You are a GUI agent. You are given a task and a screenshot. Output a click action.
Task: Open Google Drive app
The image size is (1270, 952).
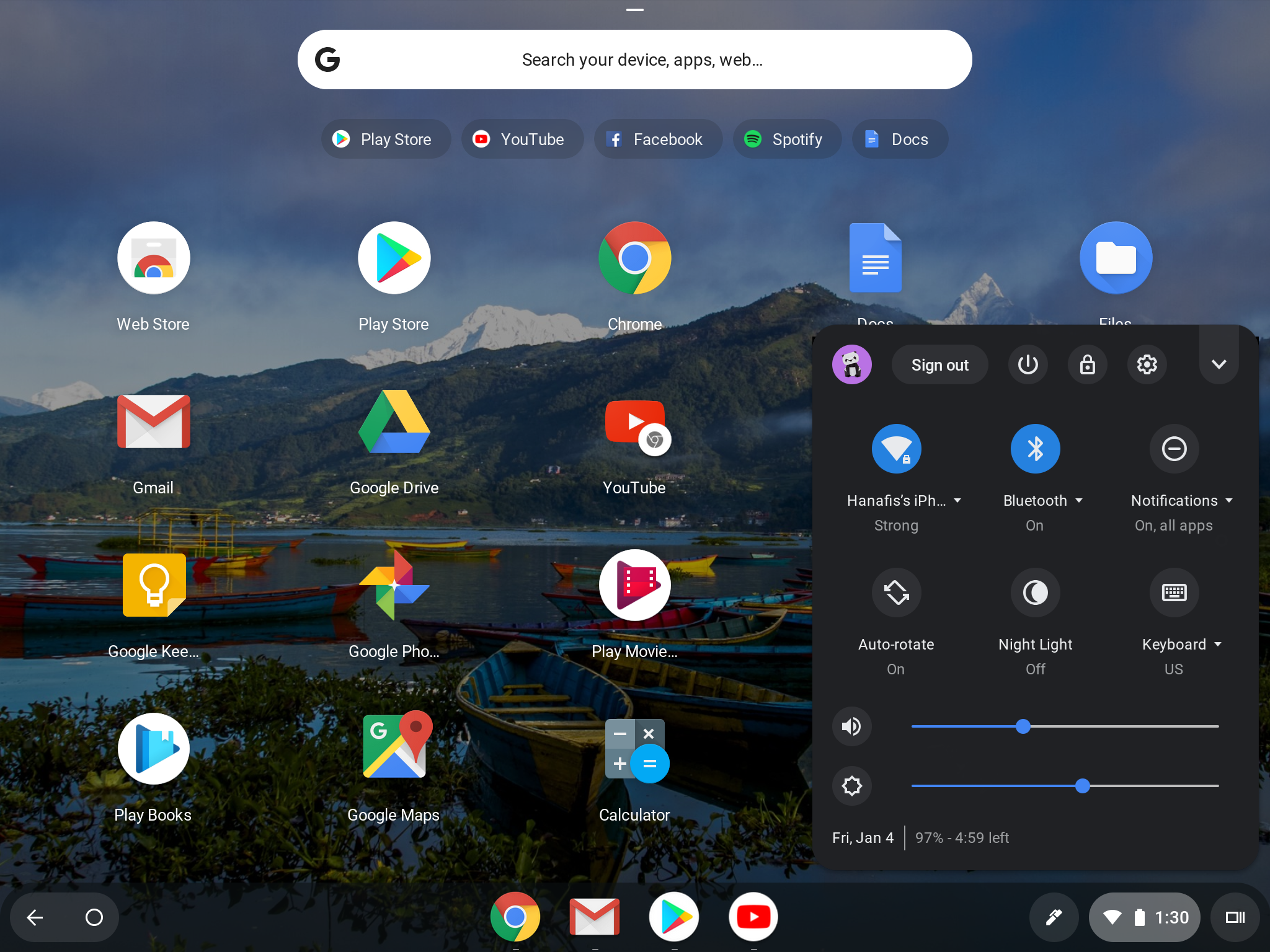click(x=394, y=421)
